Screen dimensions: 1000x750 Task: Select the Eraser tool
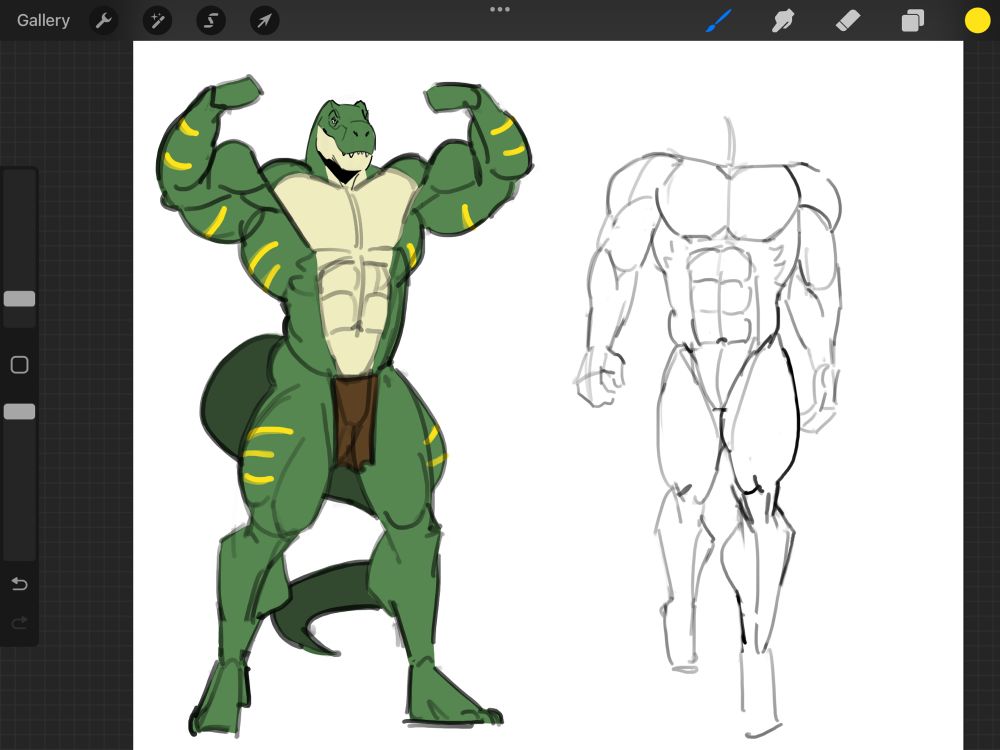click(x=848, y=21)
